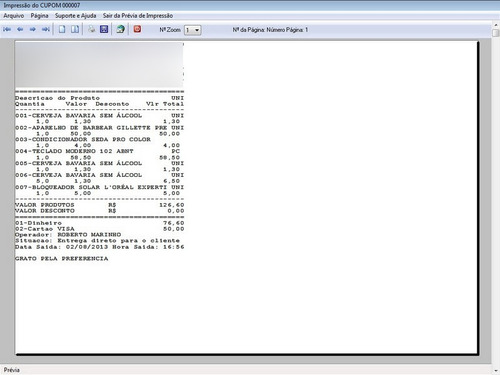Click the receipt header logo area
Viewport: 500px width, 375px height.
tap(99, 64)
